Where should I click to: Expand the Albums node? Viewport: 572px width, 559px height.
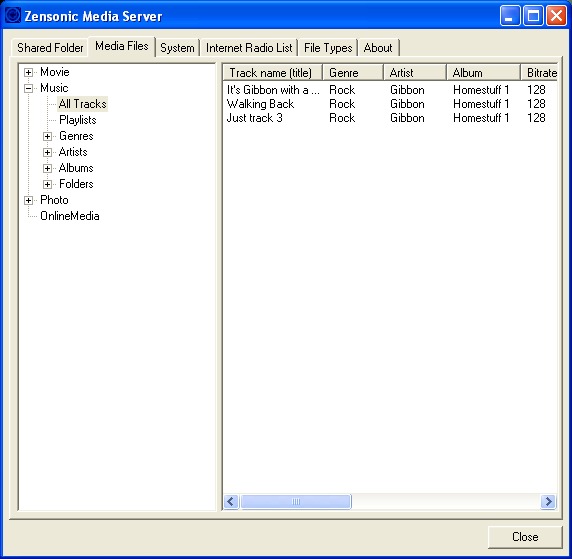click(47, 168)
